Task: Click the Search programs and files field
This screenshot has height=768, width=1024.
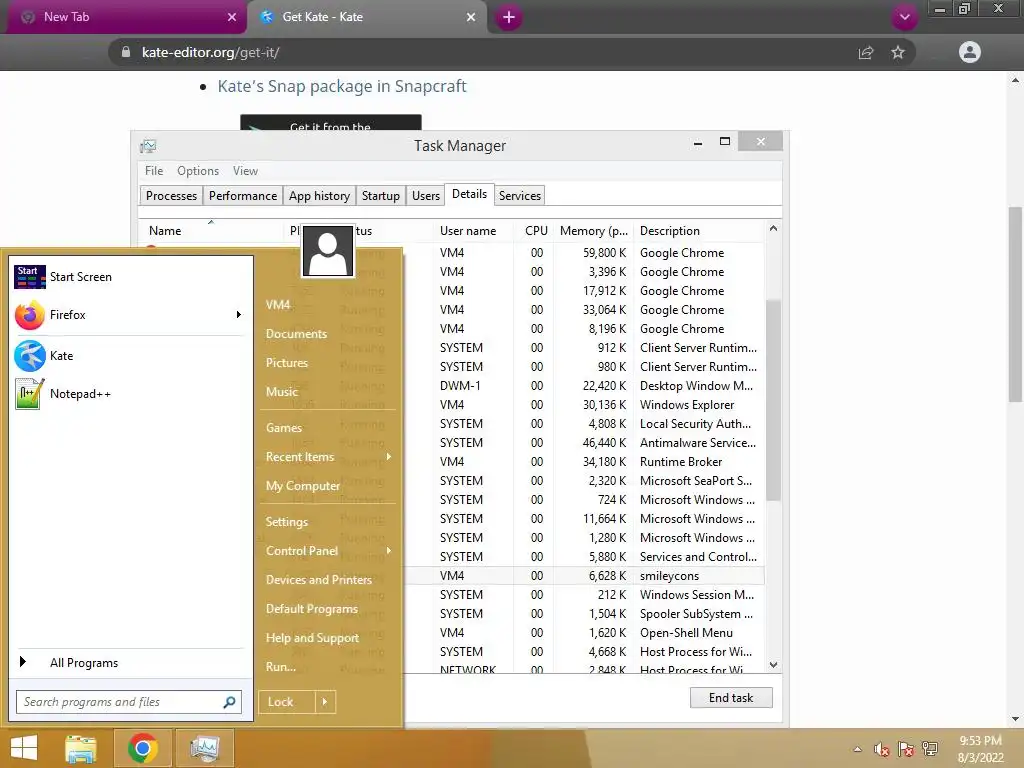Action: coord(129,702)
